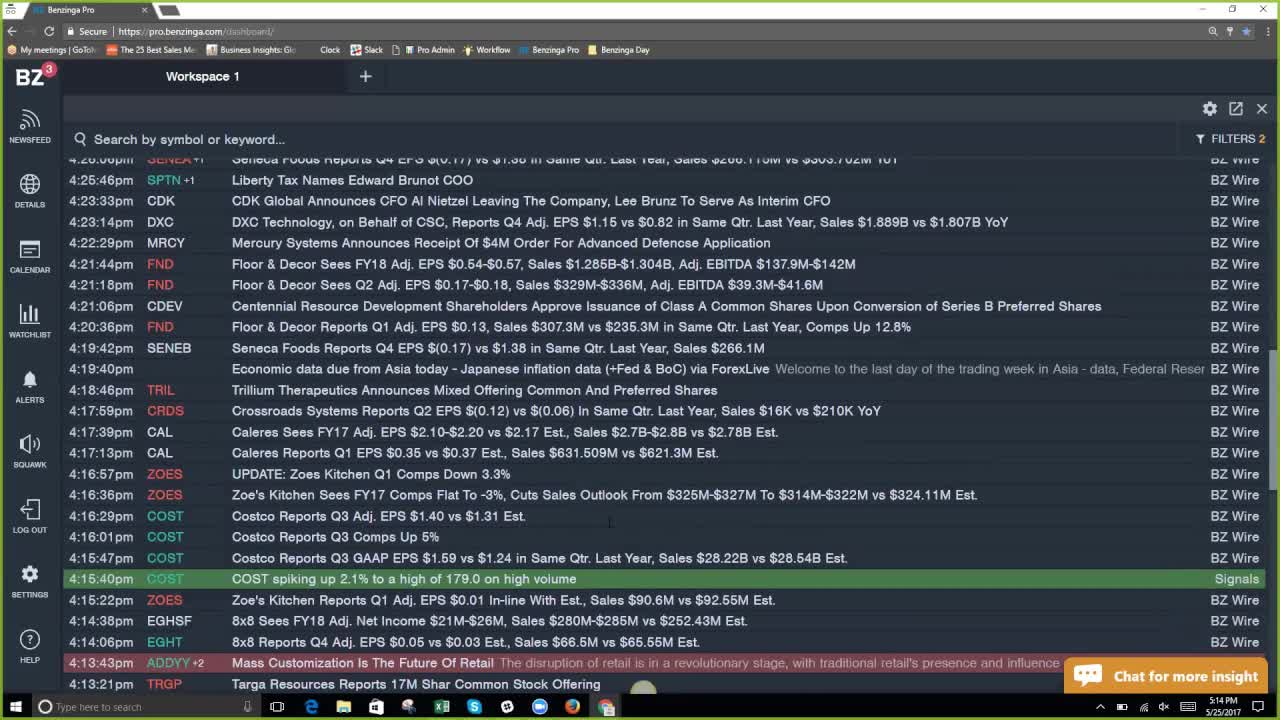This screenshot has width=1280, height=720.
Task: Open Mercury Systems $4M order headline
Action: pos(501,243)
